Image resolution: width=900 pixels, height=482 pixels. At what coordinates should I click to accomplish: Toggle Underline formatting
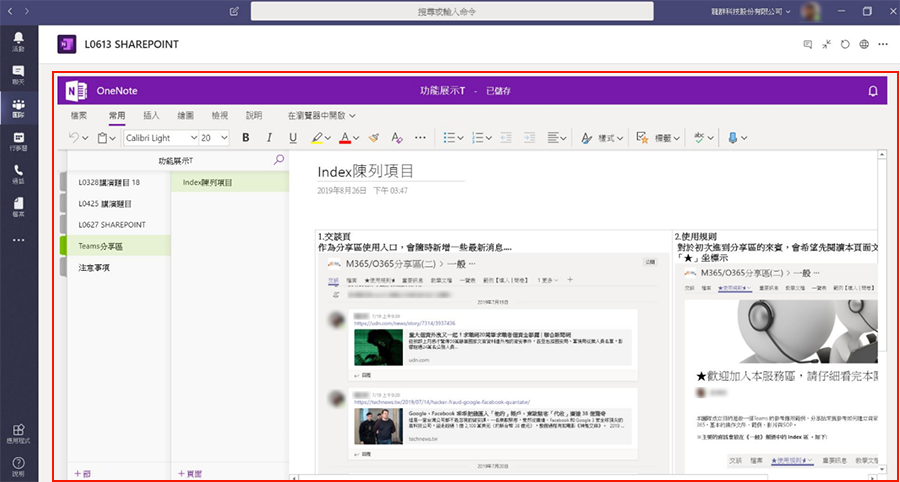coord(293,138)
